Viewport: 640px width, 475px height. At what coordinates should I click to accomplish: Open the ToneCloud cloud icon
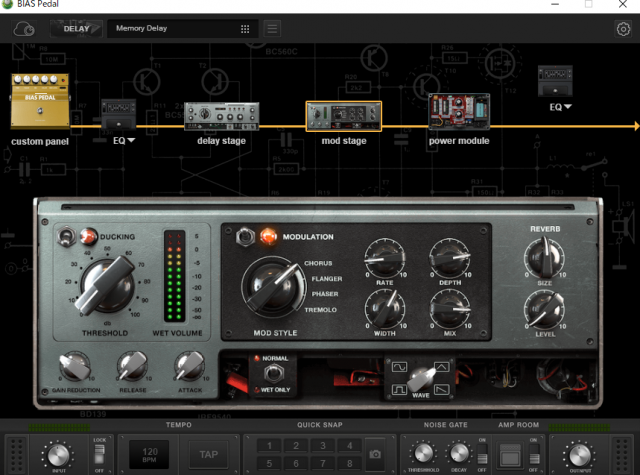24,29
